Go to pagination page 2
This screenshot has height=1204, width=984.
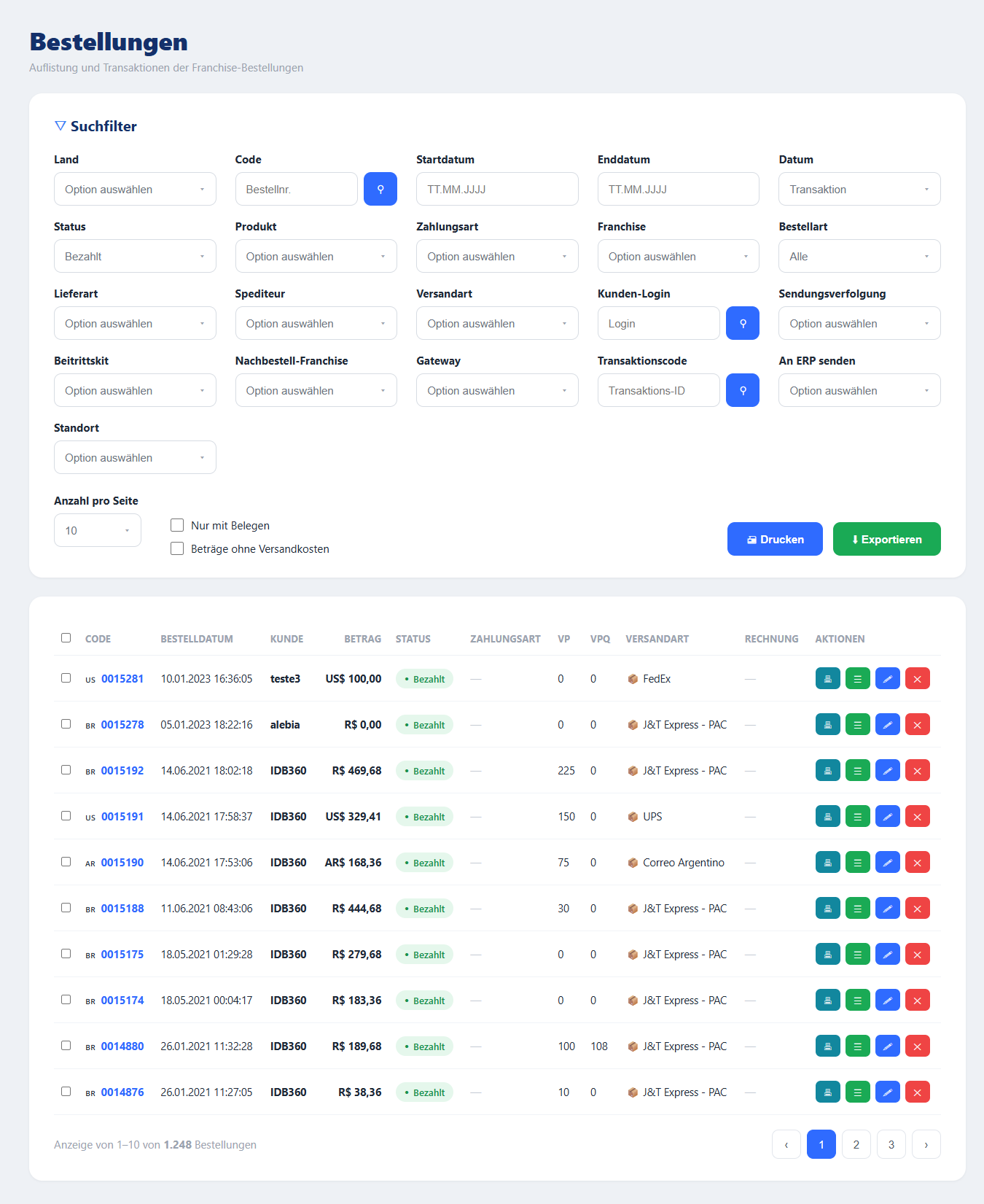(x=856, y=1144)
